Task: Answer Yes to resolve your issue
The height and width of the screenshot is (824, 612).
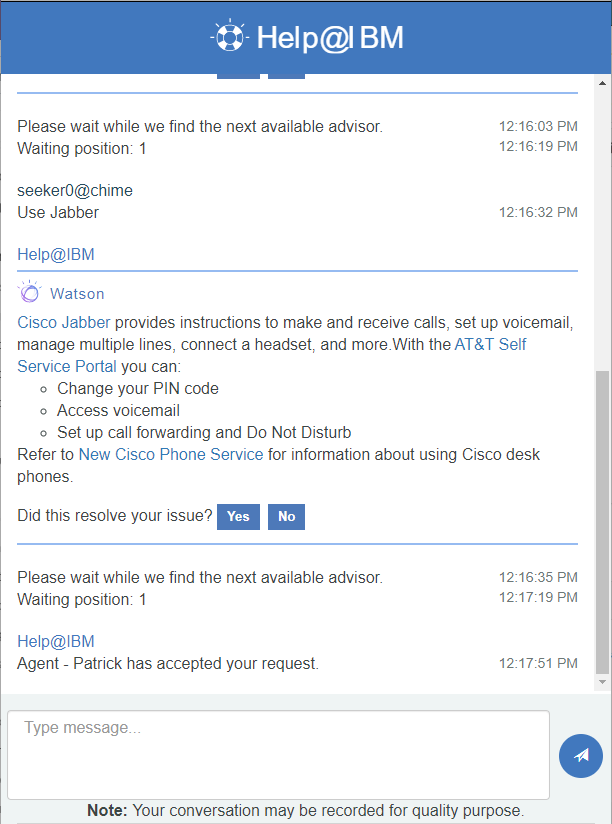Action: pos(238,517)
